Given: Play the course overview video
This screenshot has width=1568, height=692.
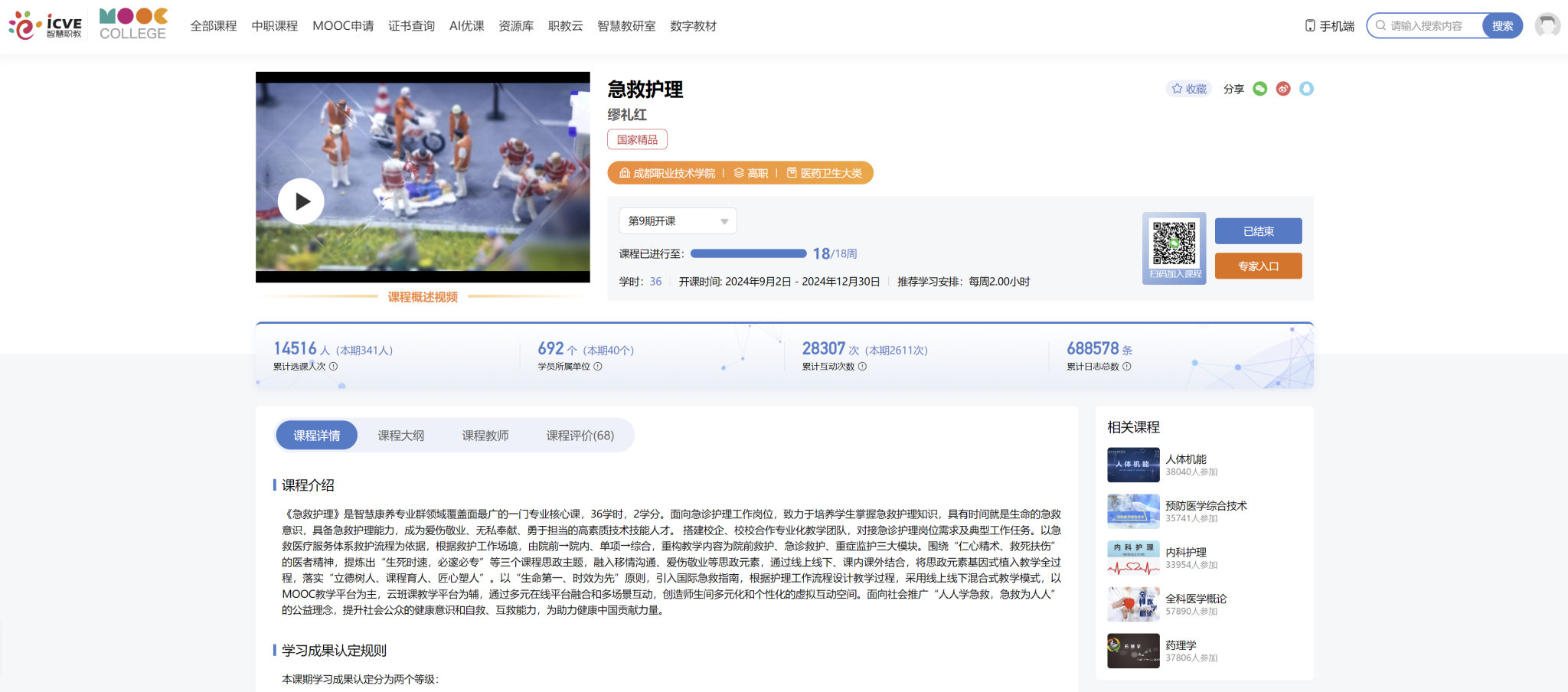Looking at the screenshot, I should 301,201.
